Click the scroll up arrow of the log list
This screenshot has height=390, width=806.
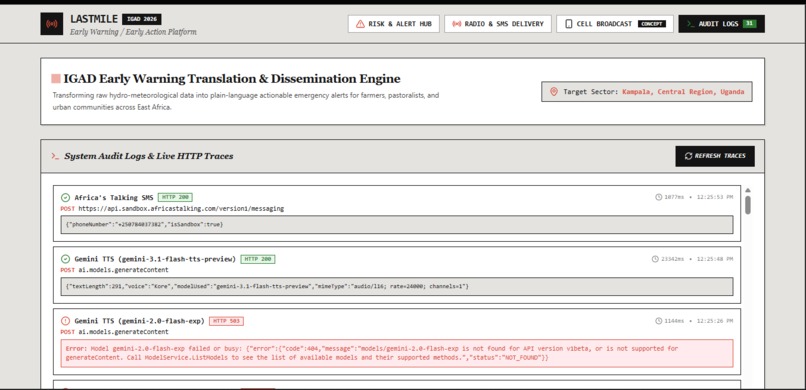tap(748, 190)
